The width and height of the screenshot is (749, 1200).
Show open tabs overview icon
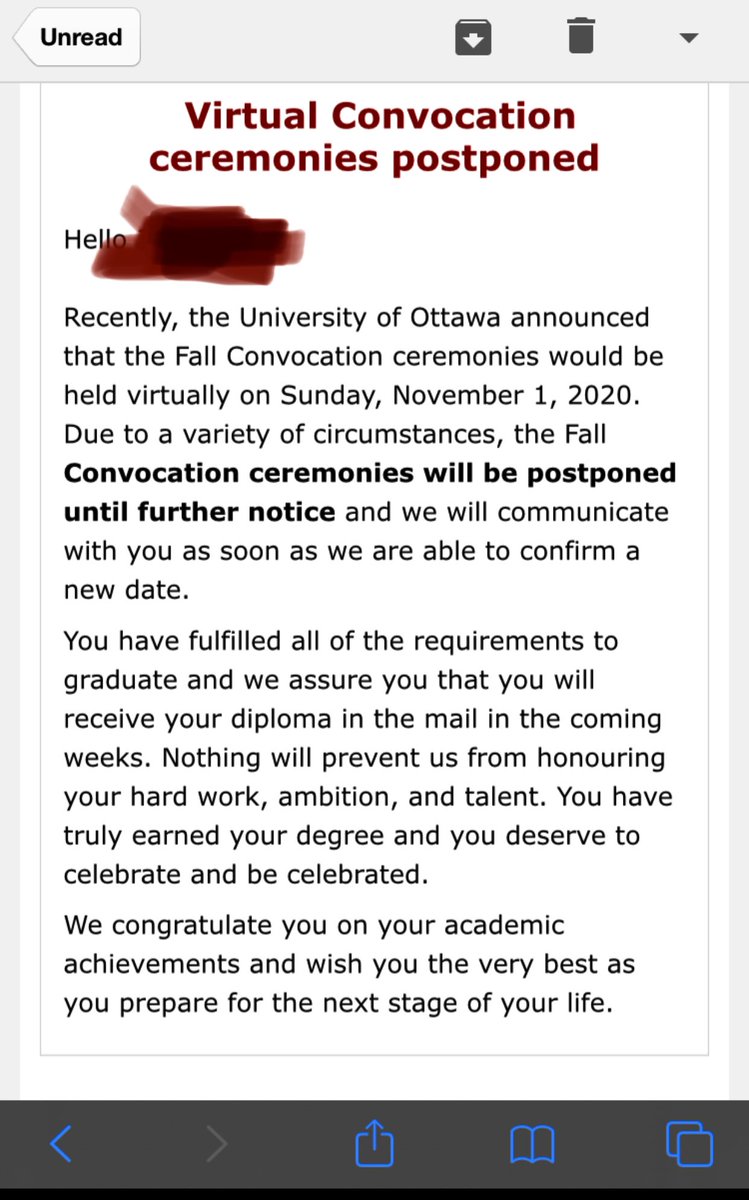(x=689, y=1142)
